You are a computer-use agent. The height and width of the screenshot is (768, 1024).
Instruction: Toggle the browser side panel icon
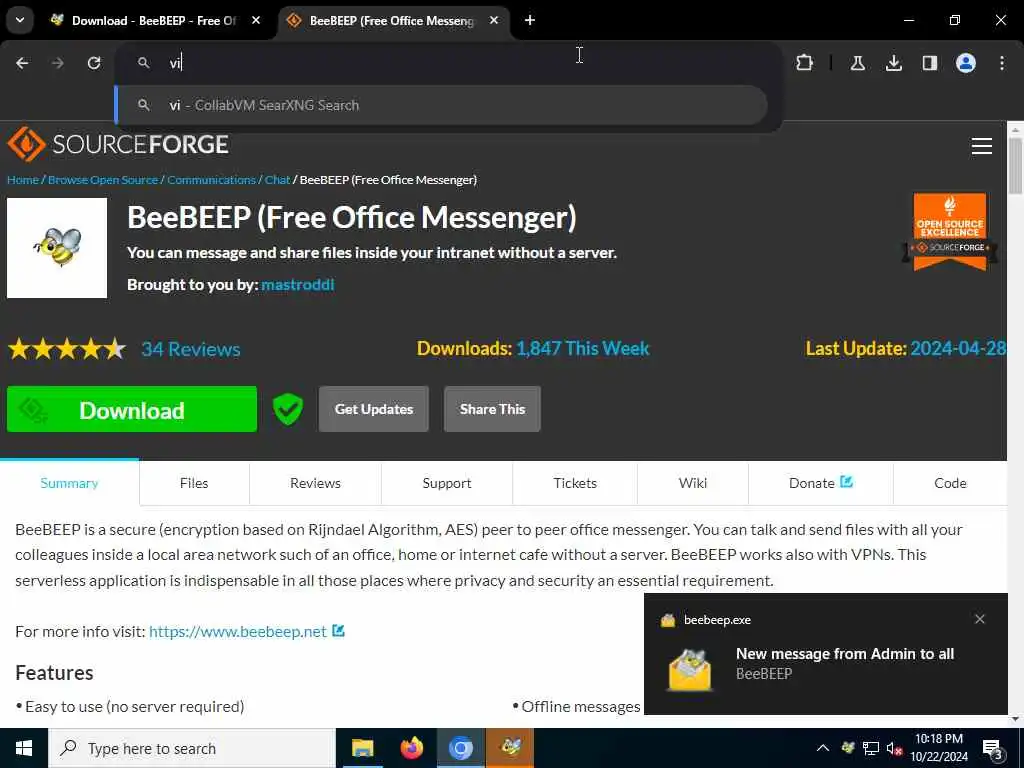(x=929, y=63)
